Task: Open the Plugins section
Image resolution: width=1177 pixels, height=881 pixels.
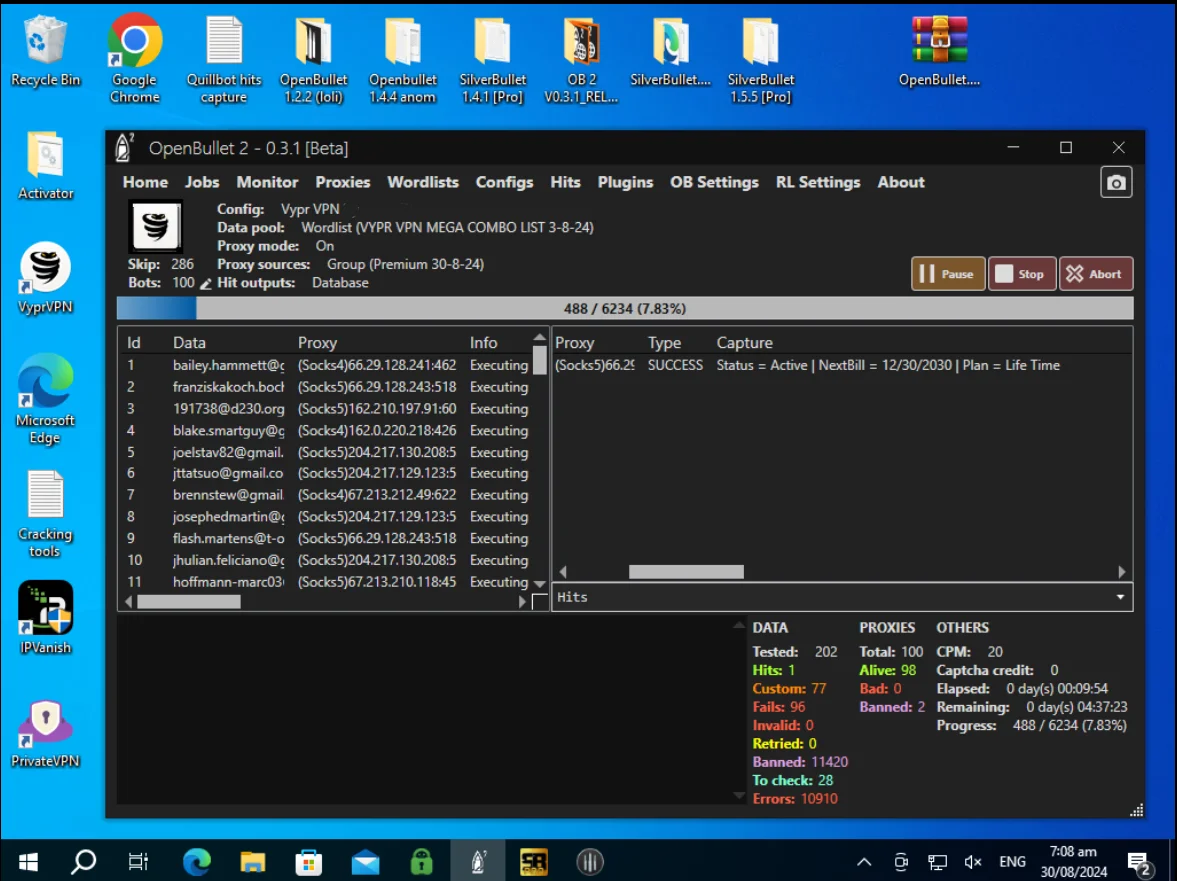Action: coord(625,182)
